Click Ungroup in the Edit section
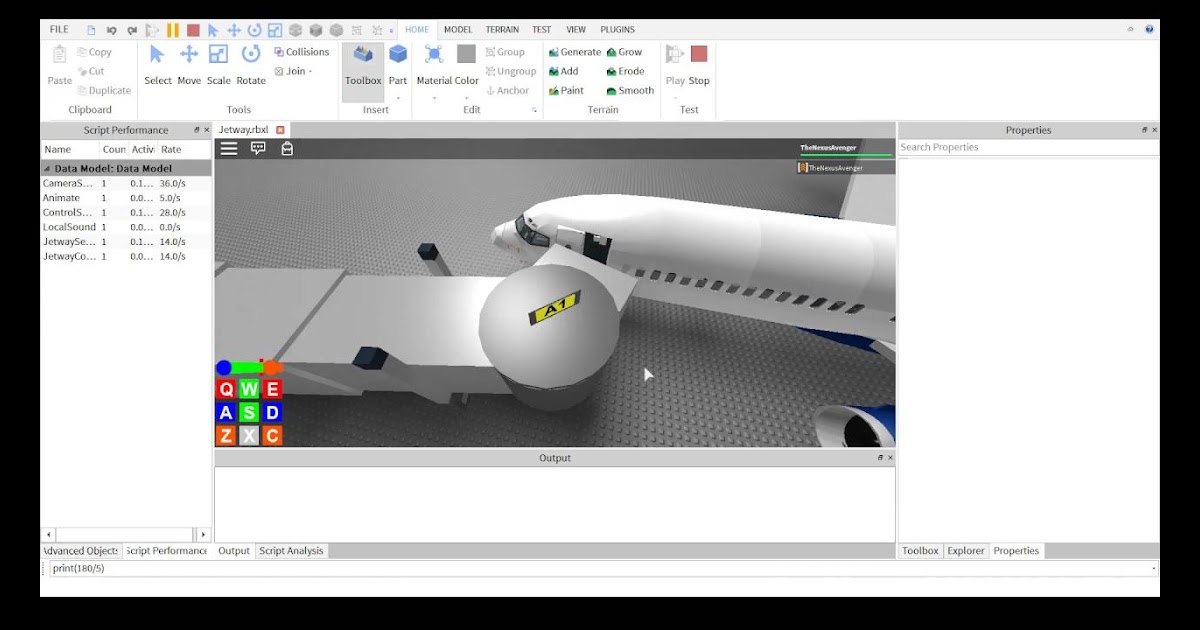Image resolution: width=1200 pixels, height=630 pixels. (x=511, y=71)
